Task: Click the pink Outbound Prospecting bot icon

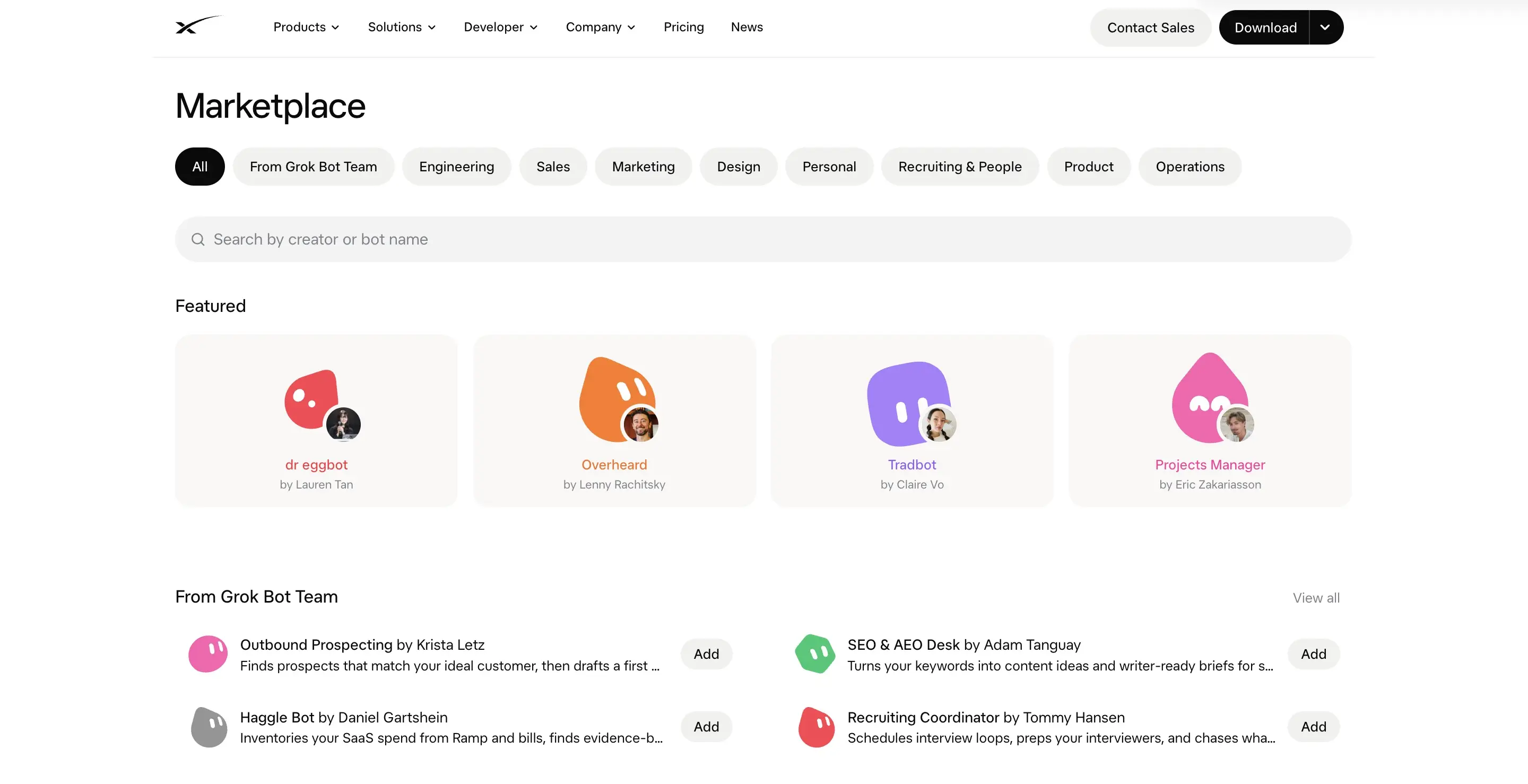Action: coord(208,654)
